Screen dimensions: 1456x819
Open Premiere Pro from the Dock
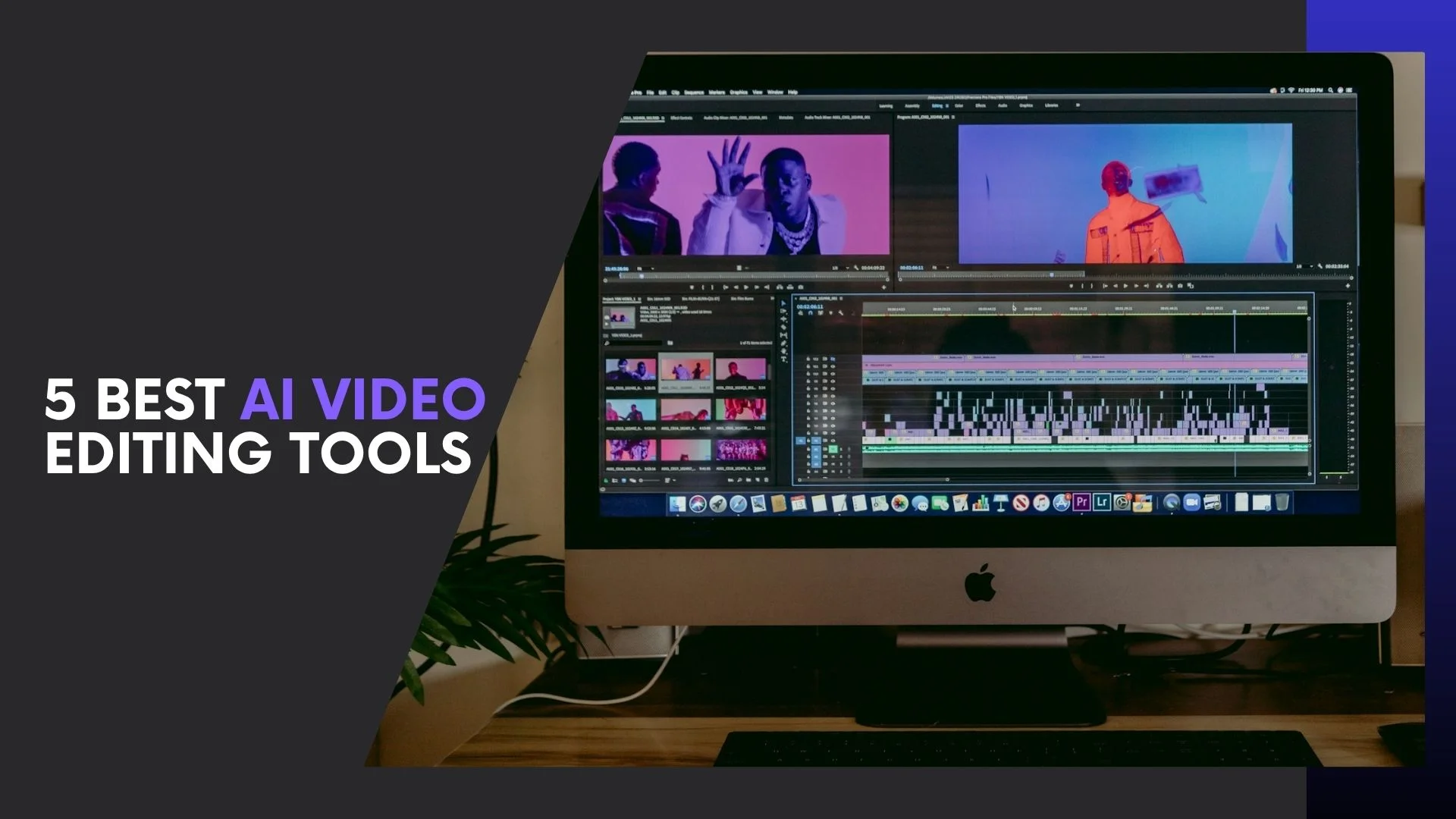[x=1081, y=502]
